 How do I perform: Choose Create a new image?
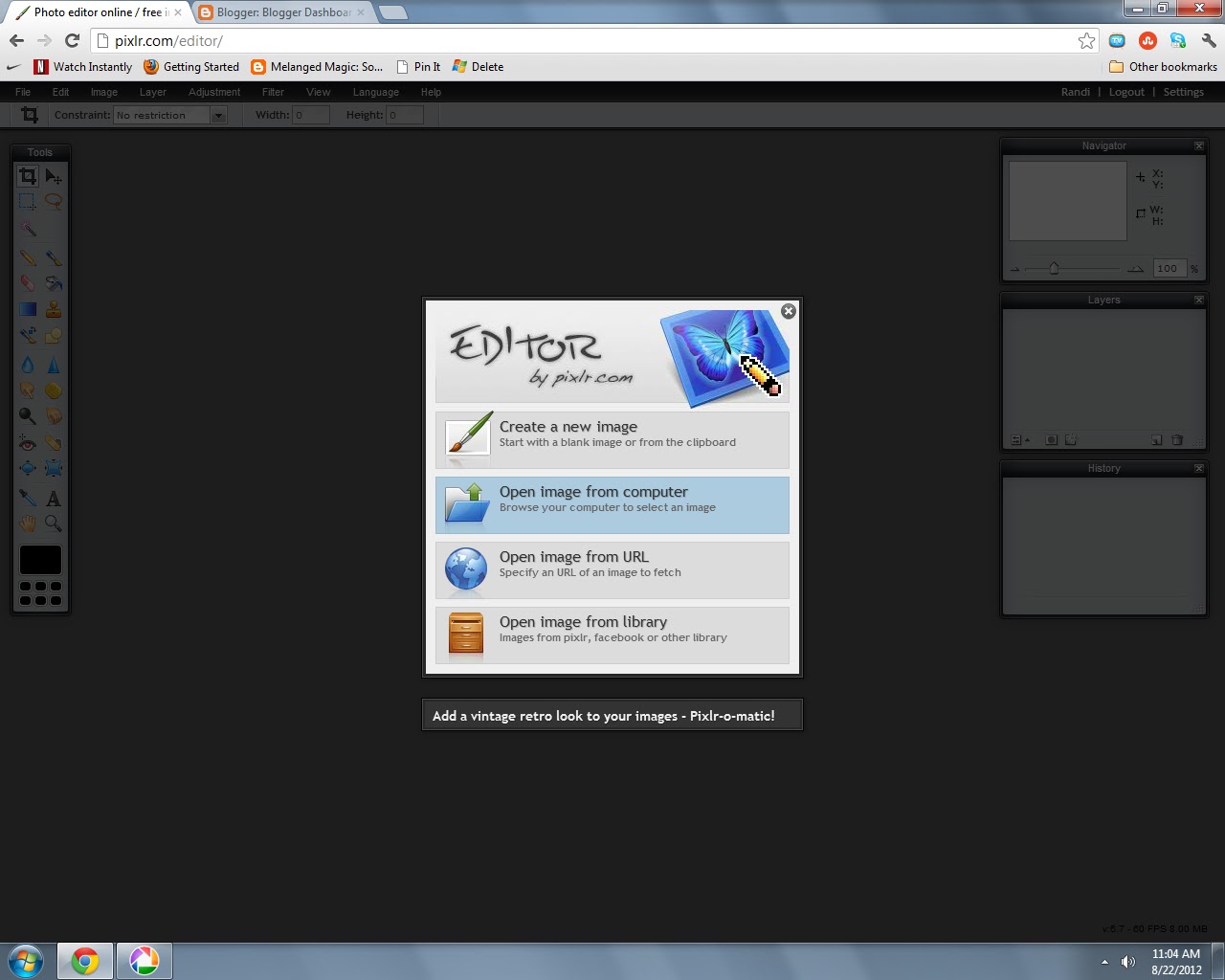coord(612,440)
